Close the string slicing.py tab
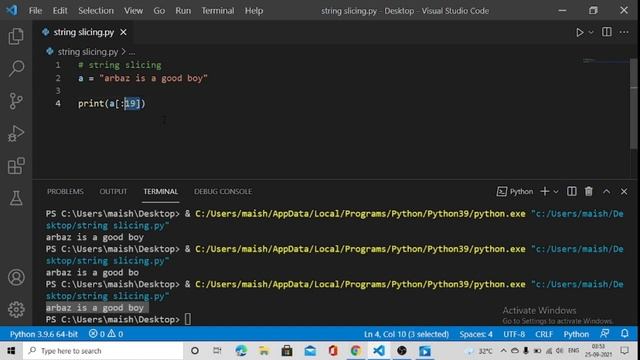Viewport: 640px width, 360px height. 123,32
